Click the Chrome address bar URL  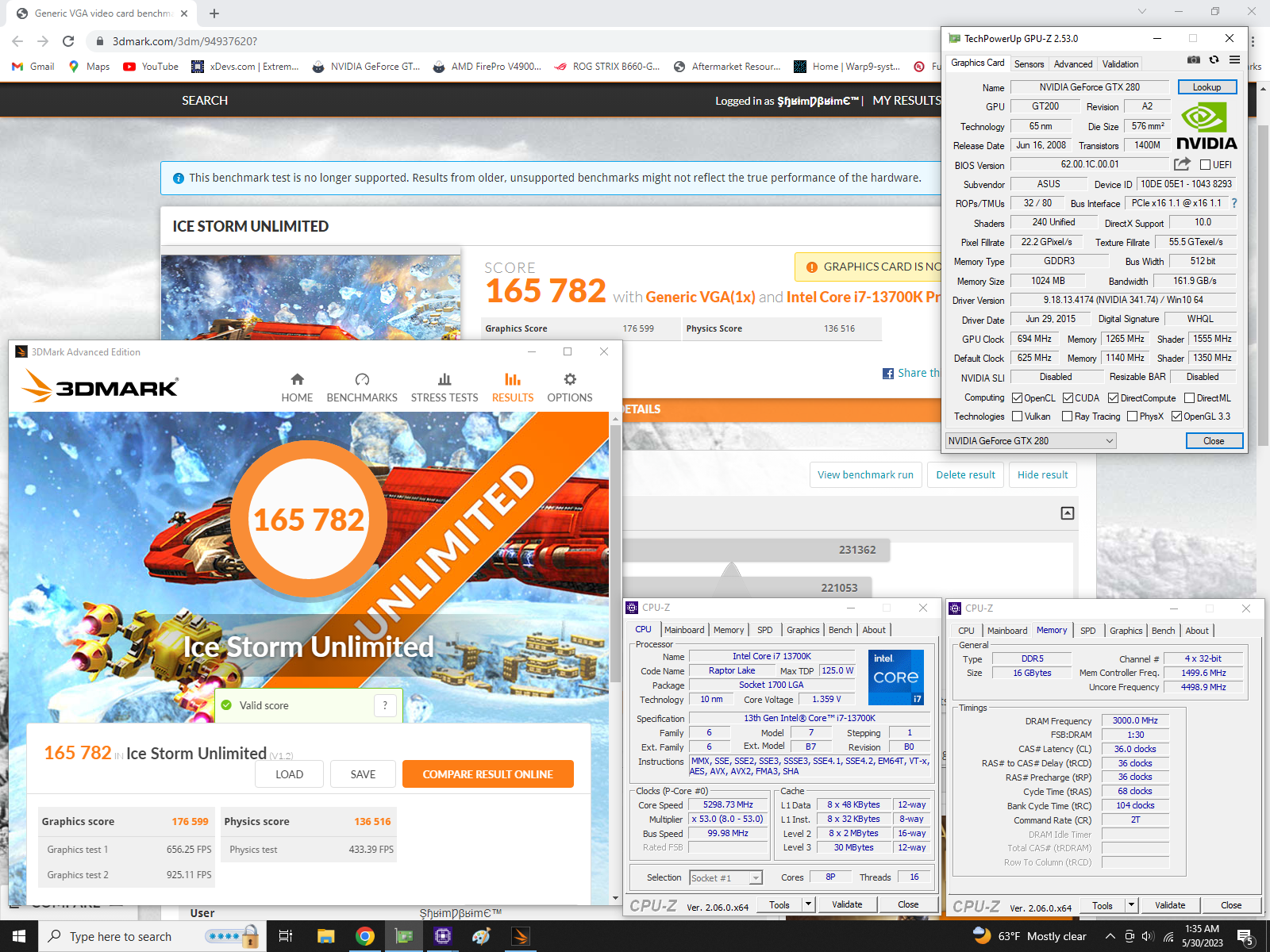point(184,41)
